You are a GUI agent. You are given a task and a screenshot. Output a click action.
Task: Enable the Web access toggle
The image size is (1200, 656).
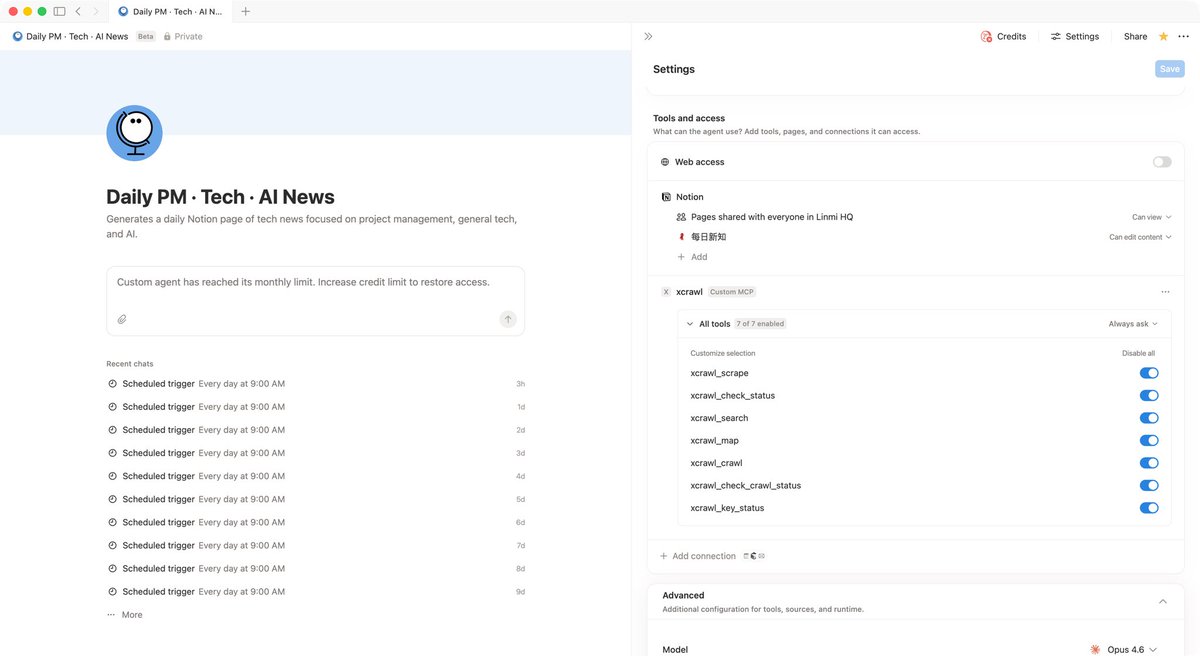click(x=1162, y=162)
